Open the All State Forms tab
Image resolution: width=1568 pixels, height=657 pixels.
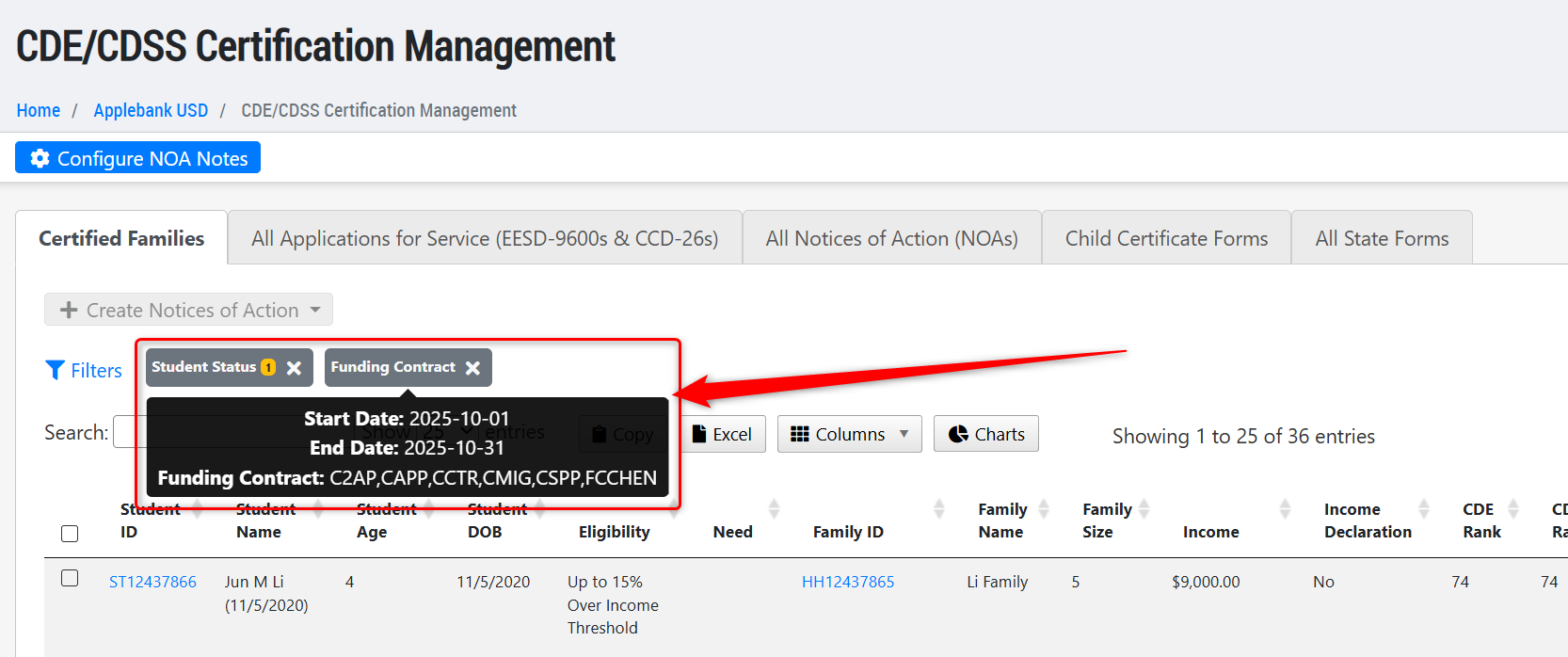coord(1382,238)
